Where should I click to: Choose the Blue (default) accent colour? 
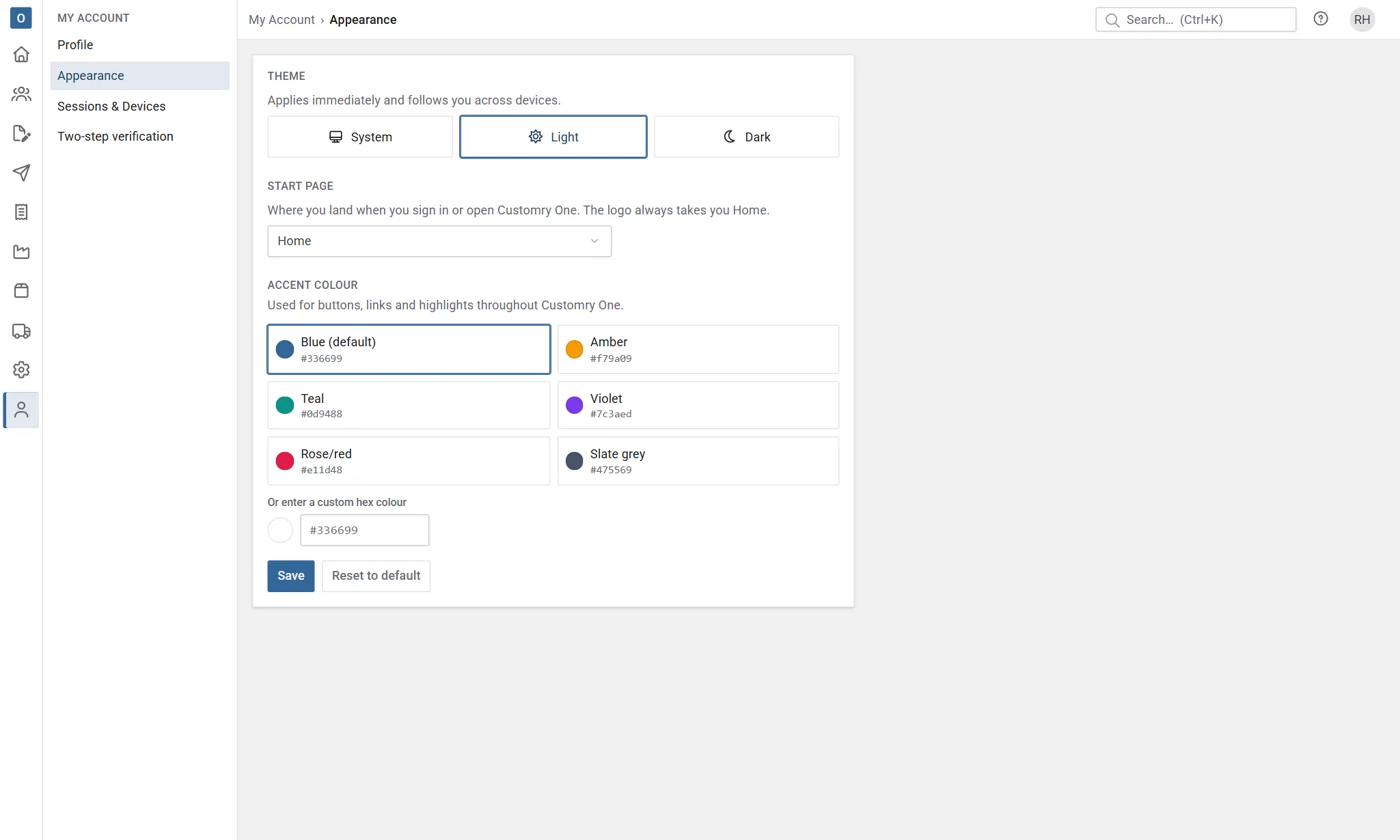[409, 349]
